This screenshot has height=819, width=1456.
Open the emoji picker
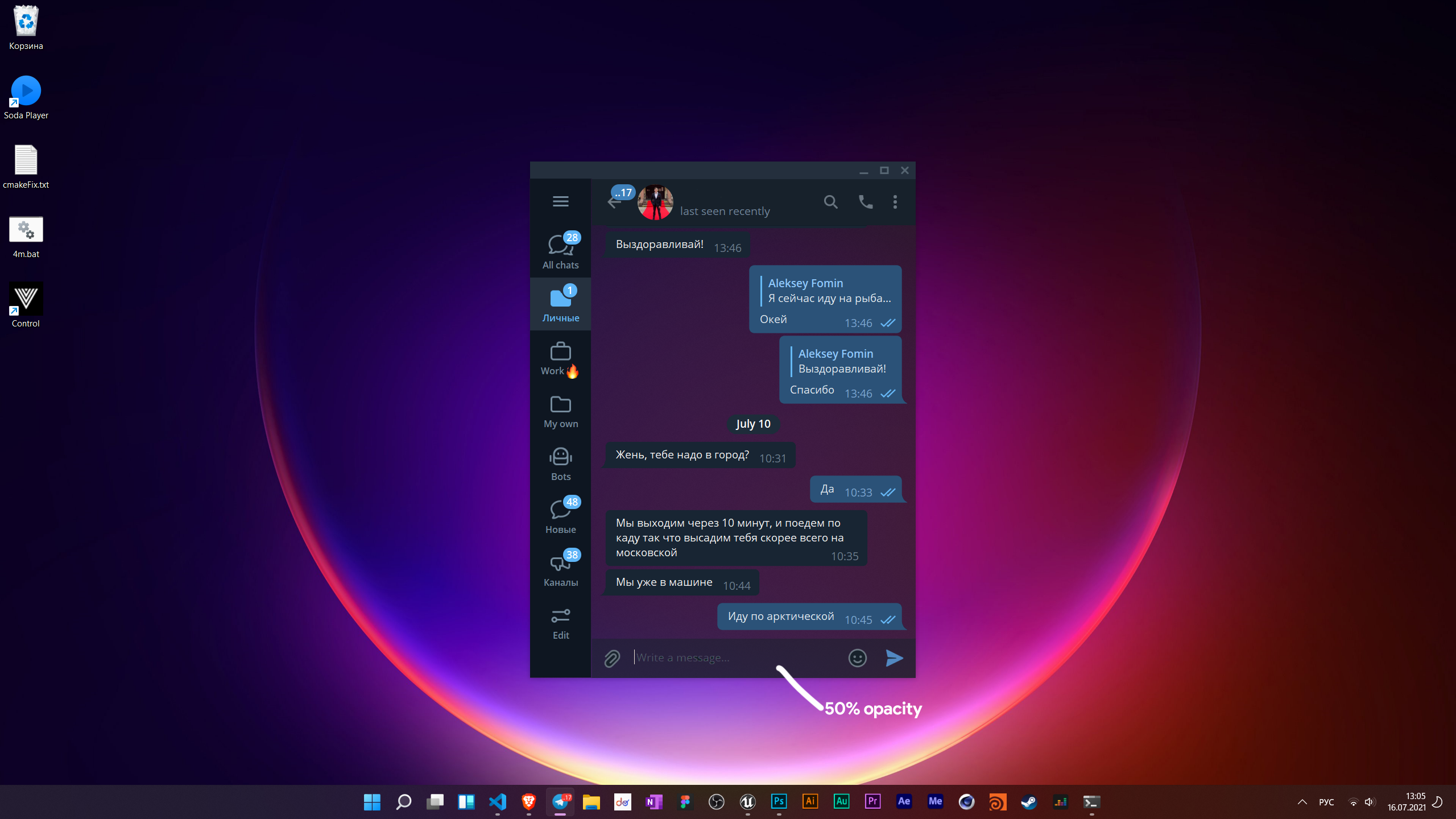[x=857, y=657]
